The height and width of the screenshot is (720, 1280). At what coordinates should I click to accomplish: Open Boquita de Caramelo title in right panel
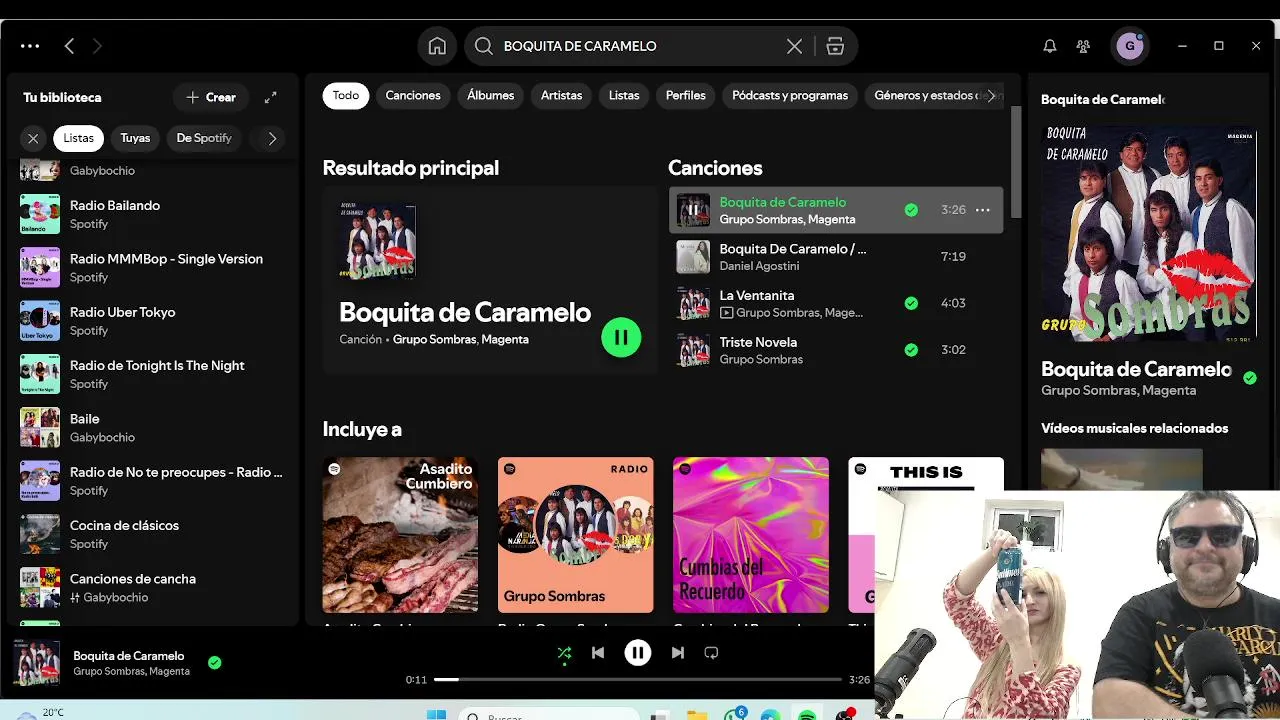point(1136,369)
